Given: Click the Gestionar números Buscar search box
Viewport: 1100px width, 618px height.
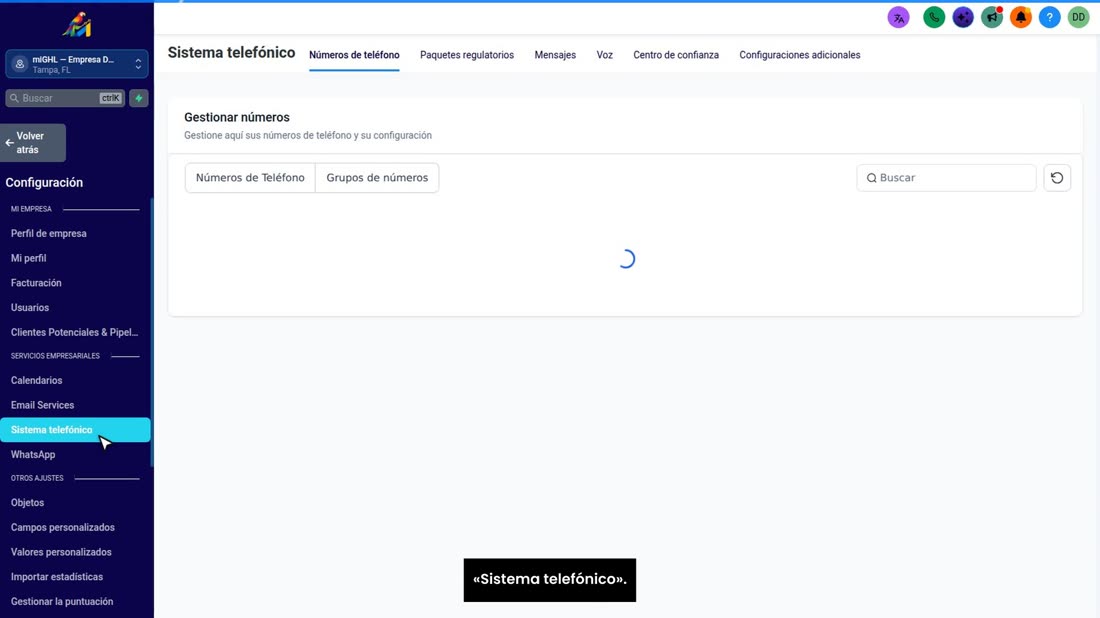Looking at the screenshot, I should coord(946,178).
